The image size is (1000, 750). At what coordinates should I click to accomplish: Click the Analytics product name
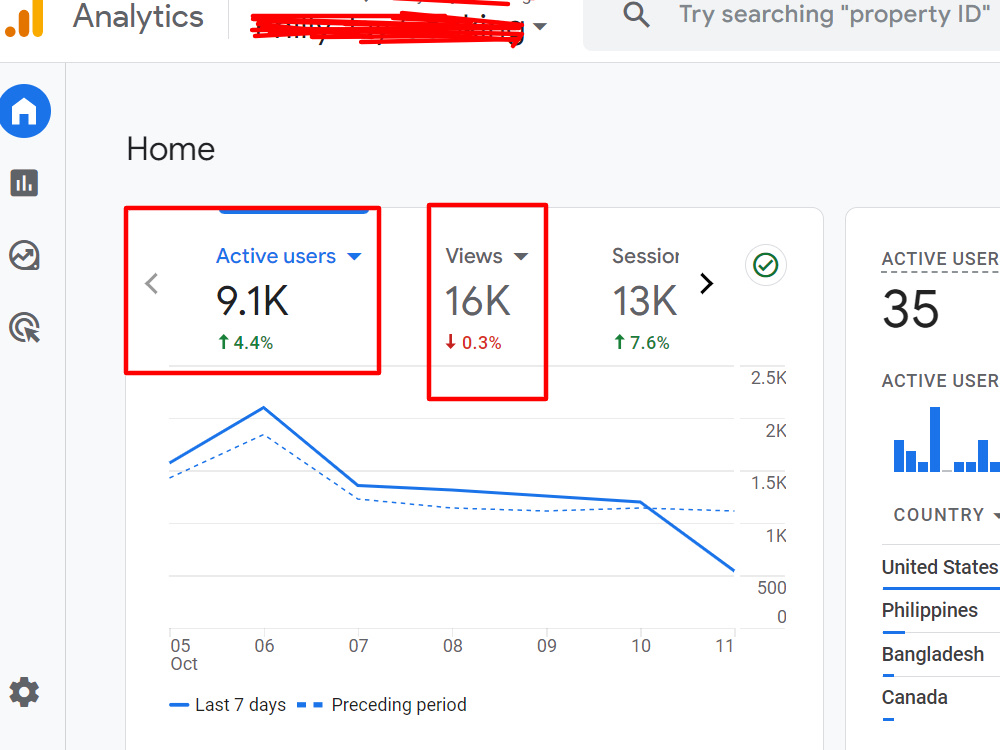138,16
